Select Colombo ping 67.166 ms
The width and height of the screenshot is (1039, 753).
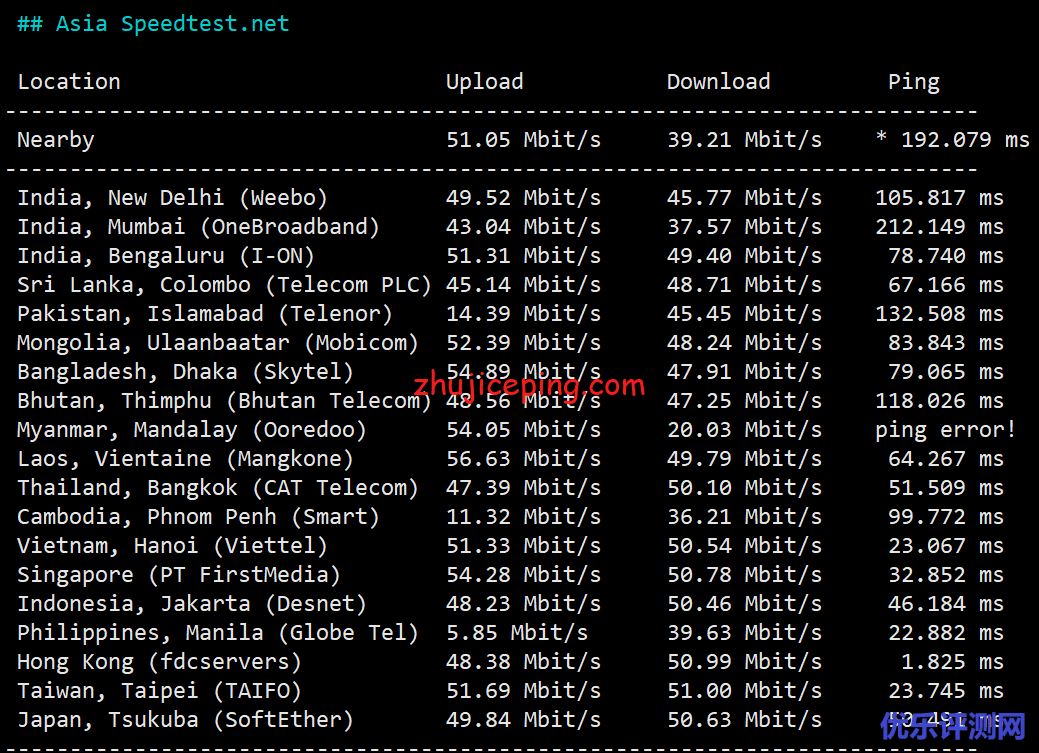coord(946,285)
